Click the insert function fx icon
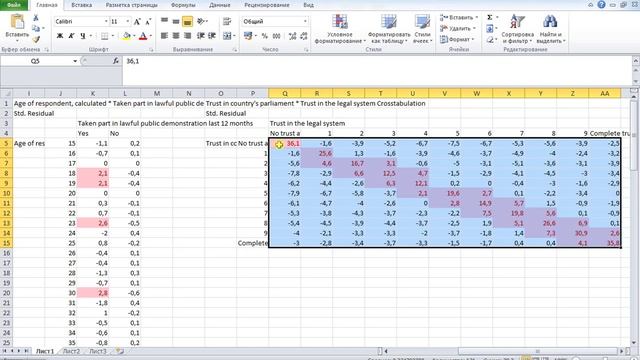The width and height of the screenshot is (640, 360). point(116,61)
